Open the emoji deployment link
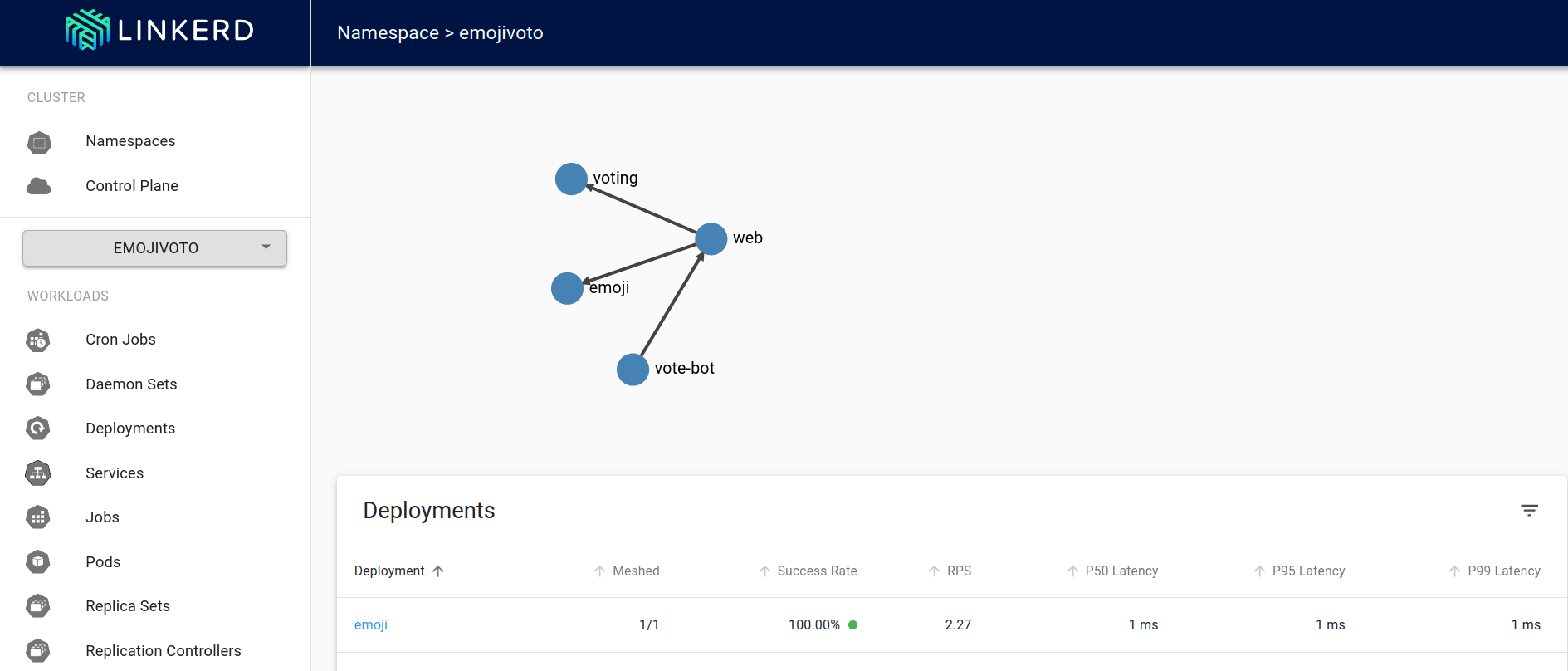1568x671 pixels. click(371, 625)
